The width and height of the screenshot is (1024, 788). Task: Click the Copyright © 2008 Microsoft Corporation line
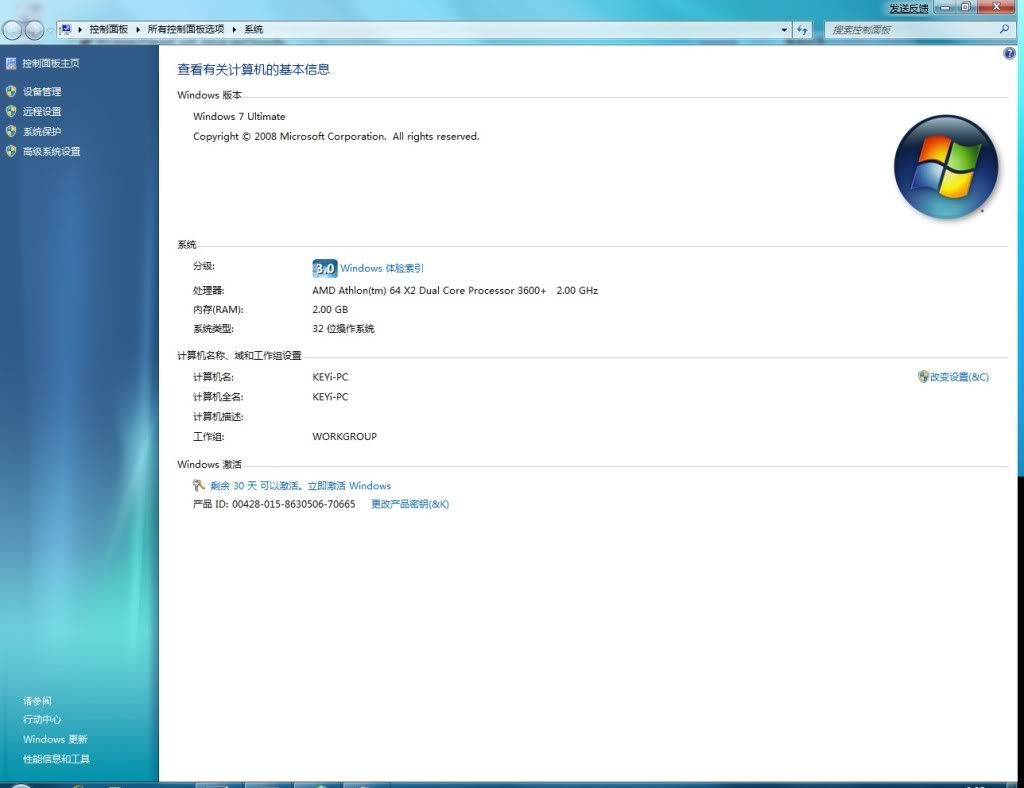[x=336, y=136]
